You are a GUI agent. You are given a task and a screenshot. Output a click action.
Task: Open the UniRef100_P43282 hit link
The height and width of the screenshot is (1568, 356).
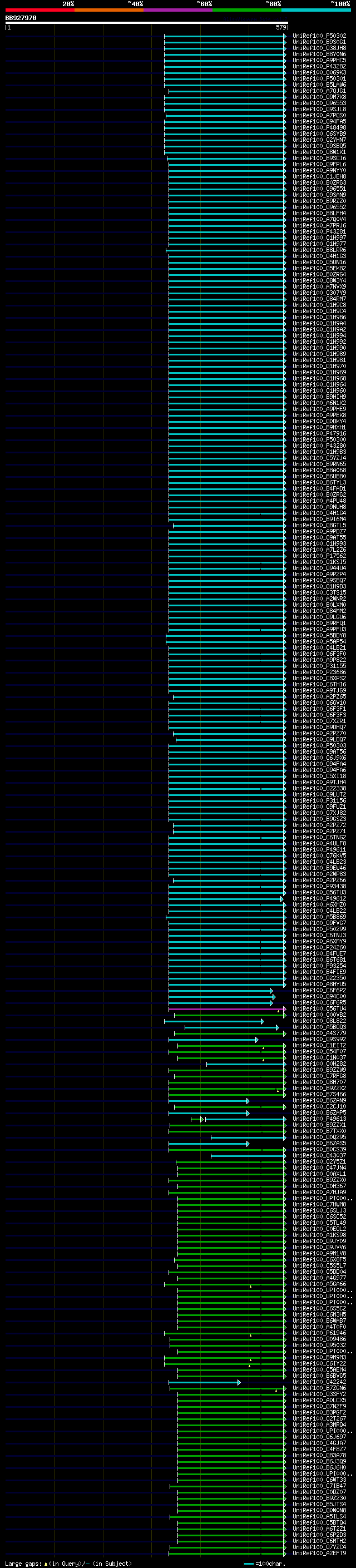point(319,66)
